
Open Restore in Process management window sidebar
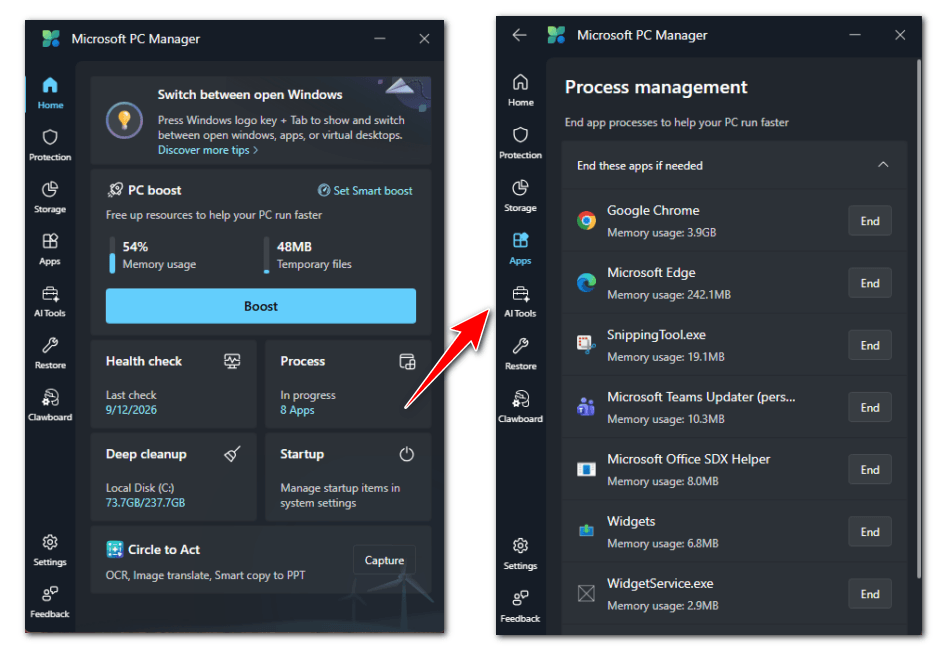click(520, 354)
